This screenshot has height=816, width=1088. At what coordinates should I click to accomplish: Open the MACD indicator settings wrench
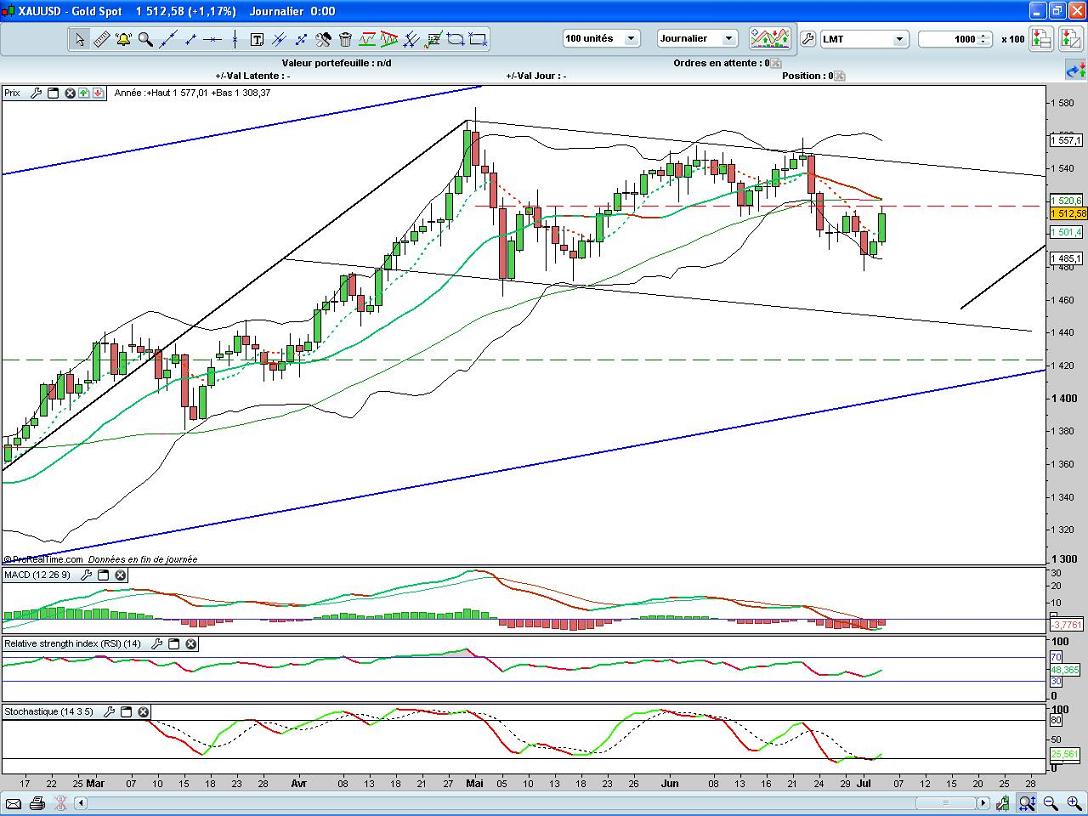click(86, 575)
